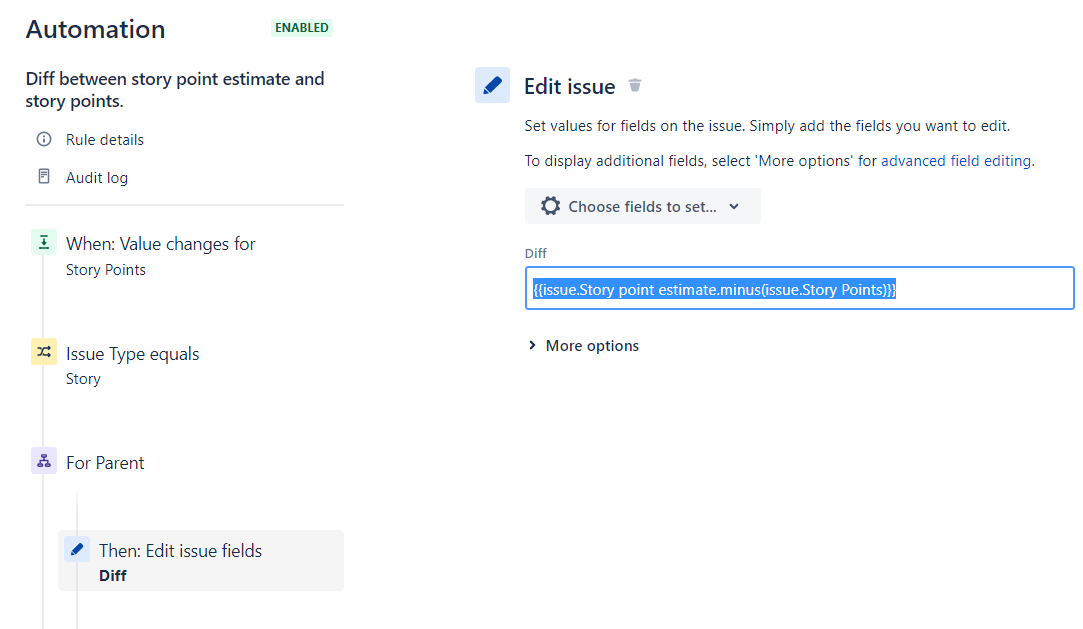
Task: Click the chevron arrow on Choose fields dropdown
Action: click(x=734, y=206)
